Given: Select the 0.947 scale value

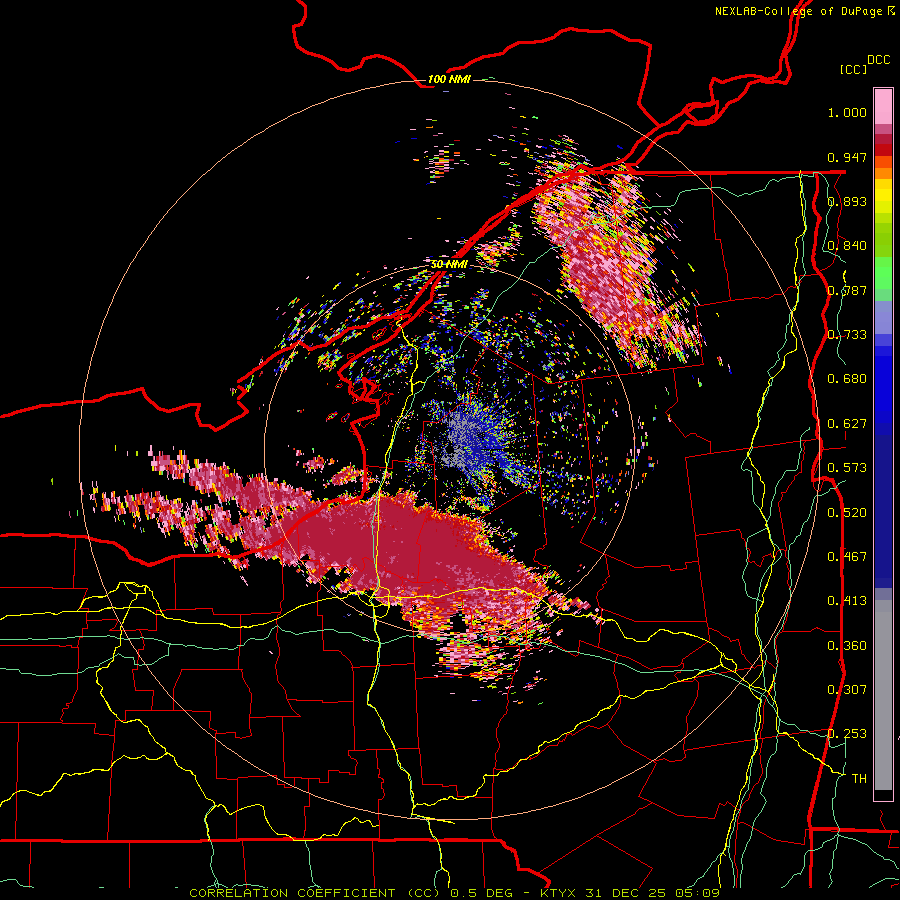Looking at the screenshot, I should (x=847, y=157).
